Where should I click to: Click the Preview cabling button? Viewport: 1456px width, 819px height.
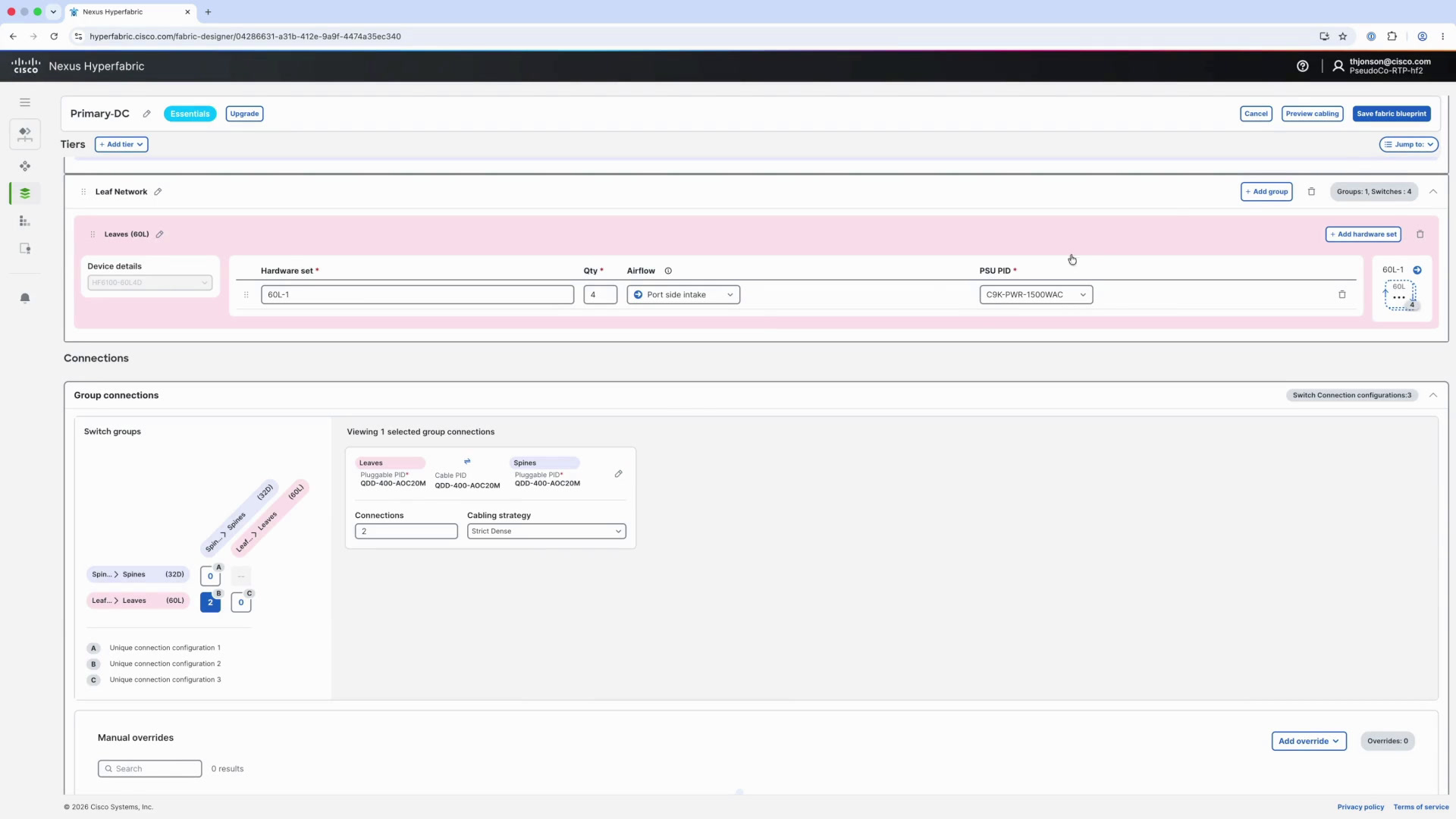1312,114
